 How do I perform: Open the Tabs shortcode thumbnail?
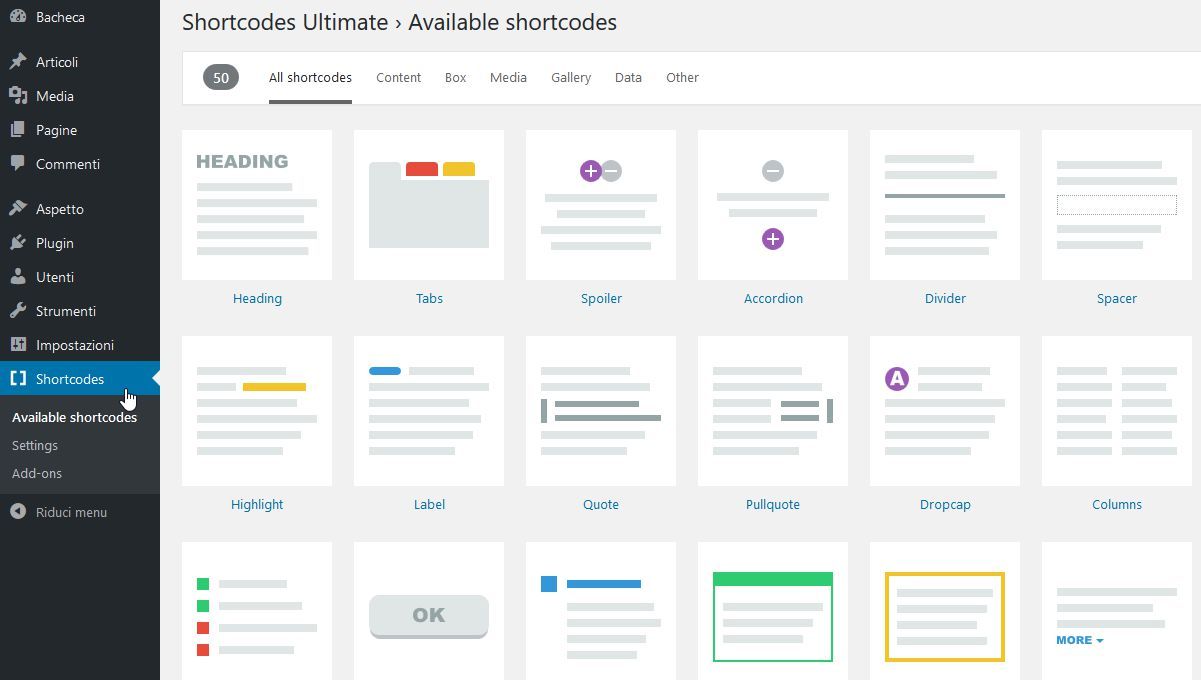pos(429,204)
